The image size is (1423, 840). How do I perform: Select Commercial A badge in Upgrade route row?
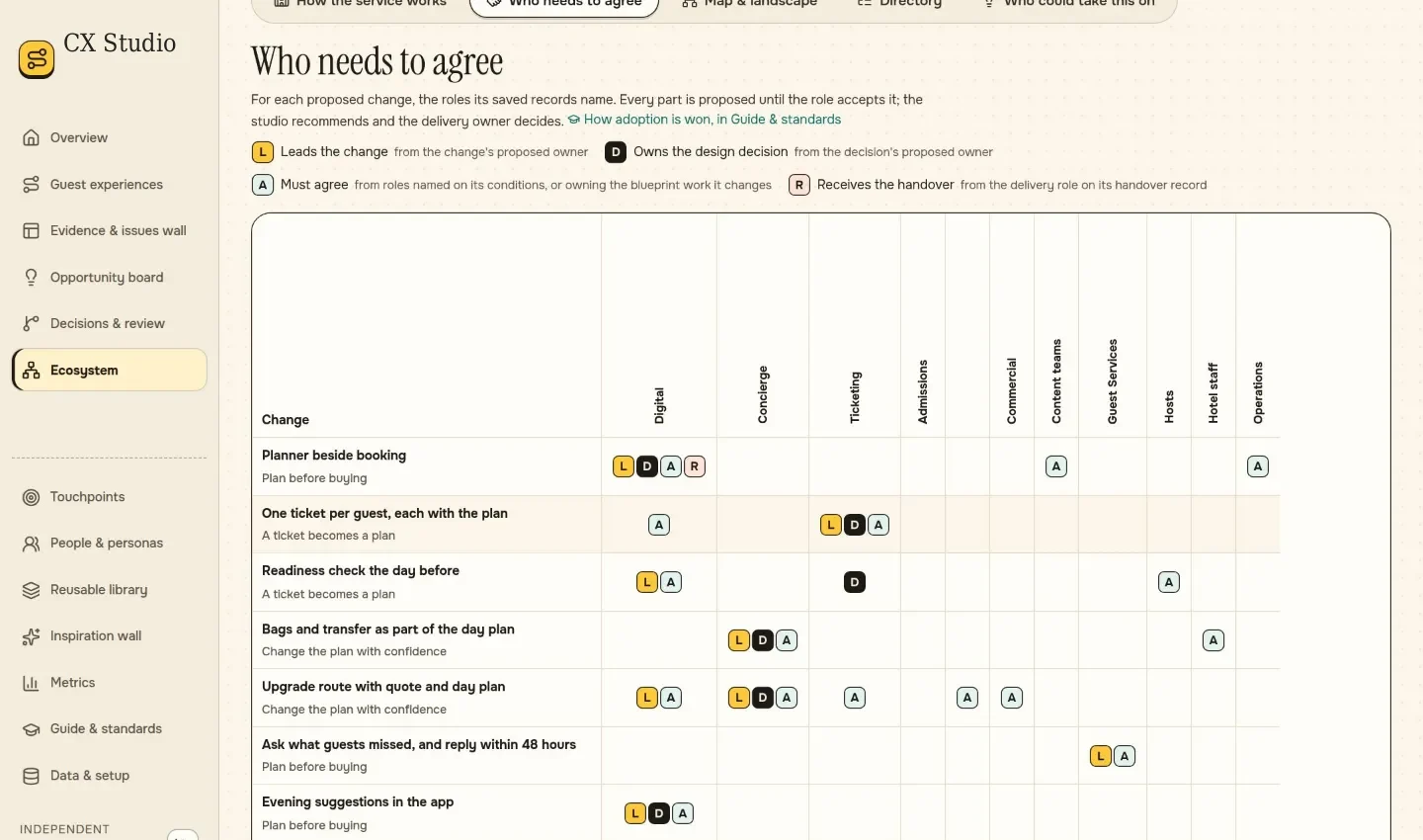point(1012,698)
